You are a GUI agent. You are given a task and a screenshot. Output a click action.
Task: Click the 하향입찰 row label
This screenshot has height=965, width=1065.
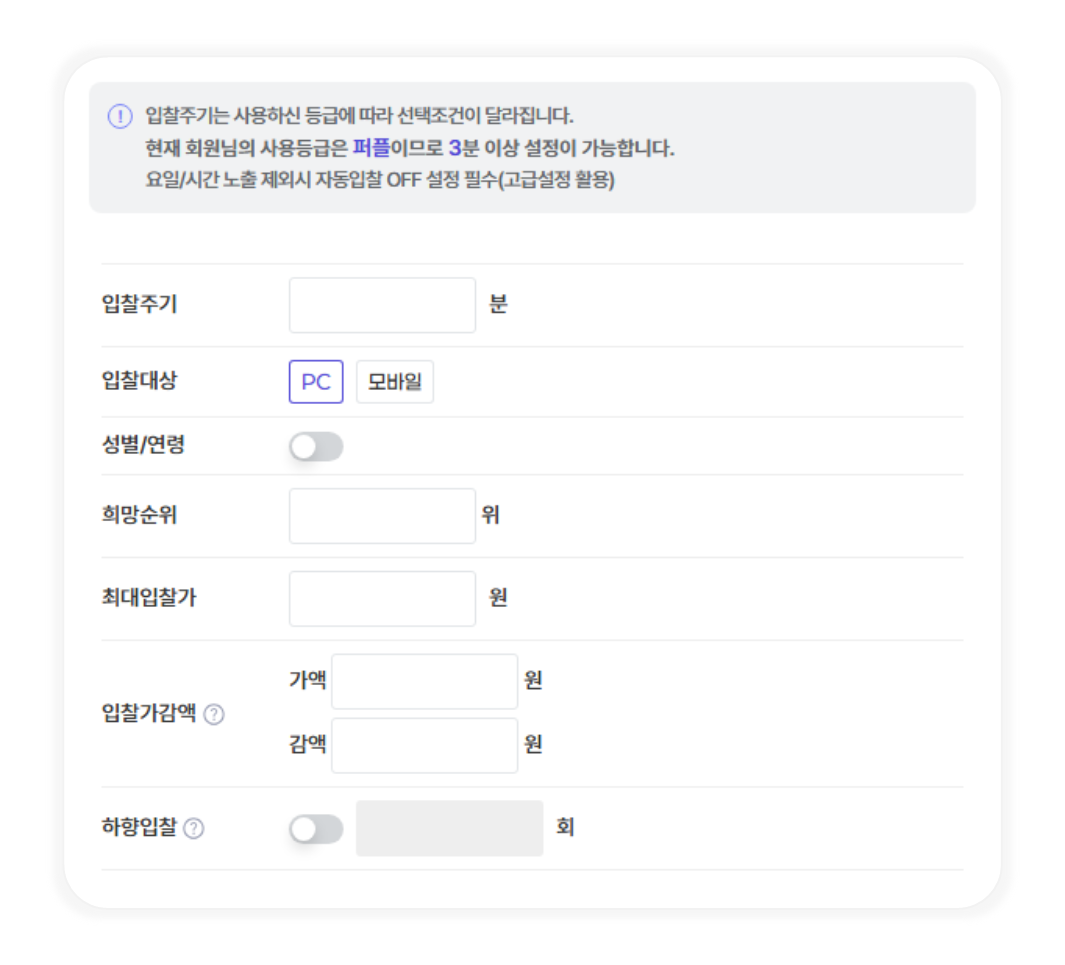139,827
